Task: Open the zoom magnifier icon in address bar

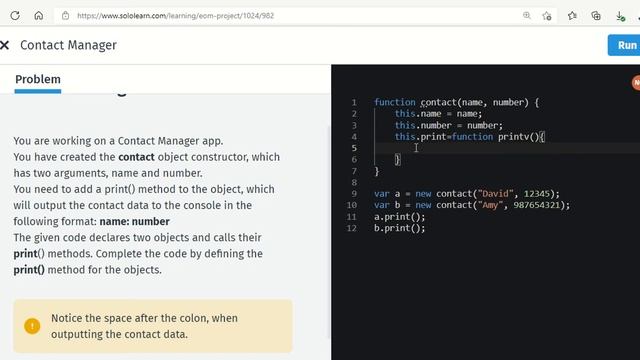Action: (527, 16)
